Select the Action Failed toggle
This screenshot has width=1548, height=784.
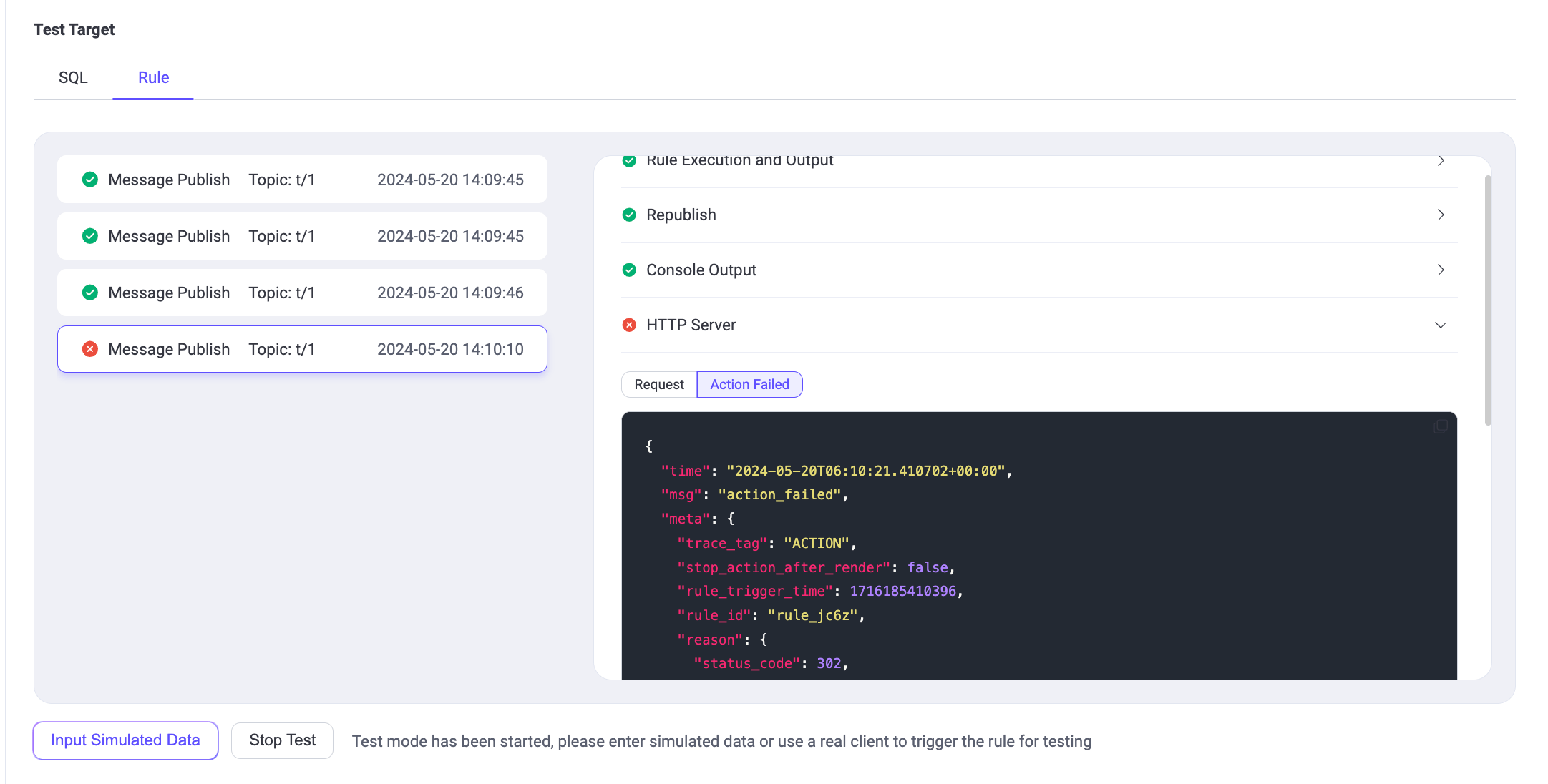tap(749, 384)
